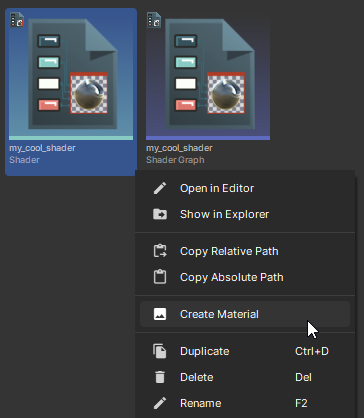This screenshot has height=418, width=364.
Task: Select the my_cool_shader Shader thumbnail
Action: point(71,74)
